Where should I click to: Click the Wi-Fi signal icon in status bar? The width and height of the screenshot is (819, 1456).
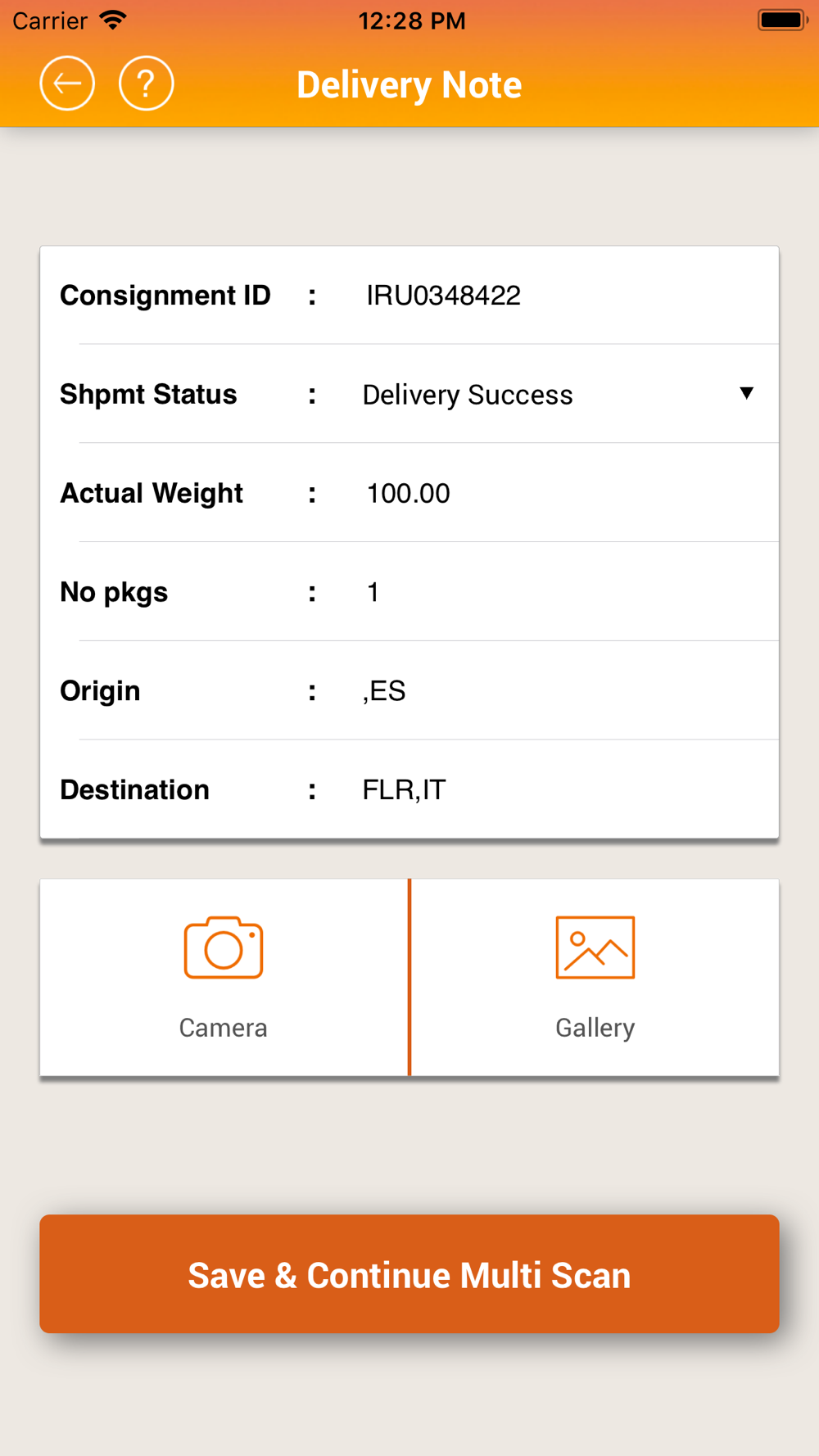click(113, 20)
